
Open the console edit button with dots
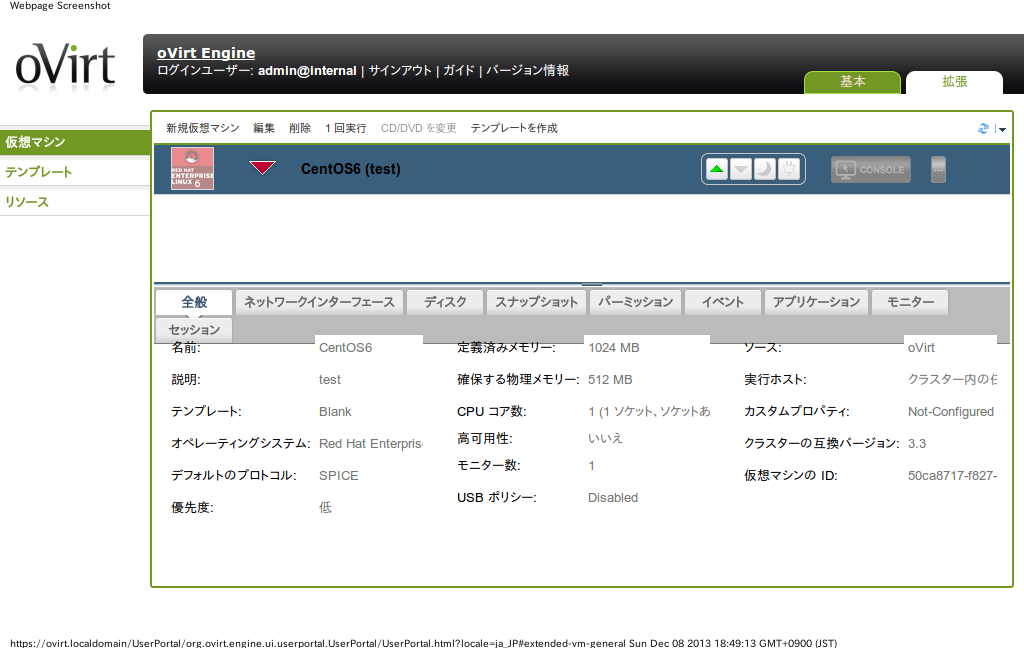point(937,170)
